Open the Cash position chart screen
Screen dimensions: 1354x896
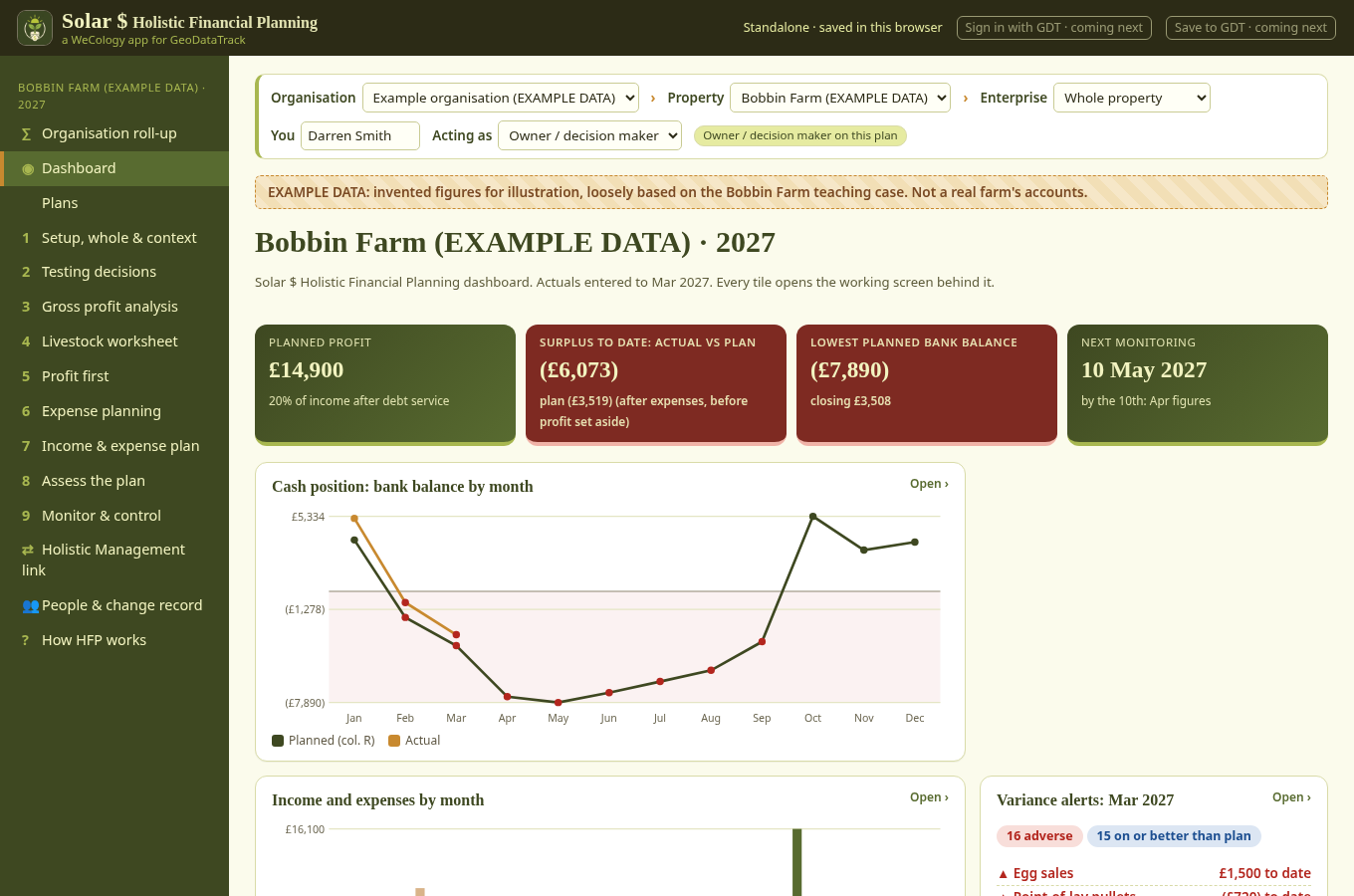click(929, 484)
